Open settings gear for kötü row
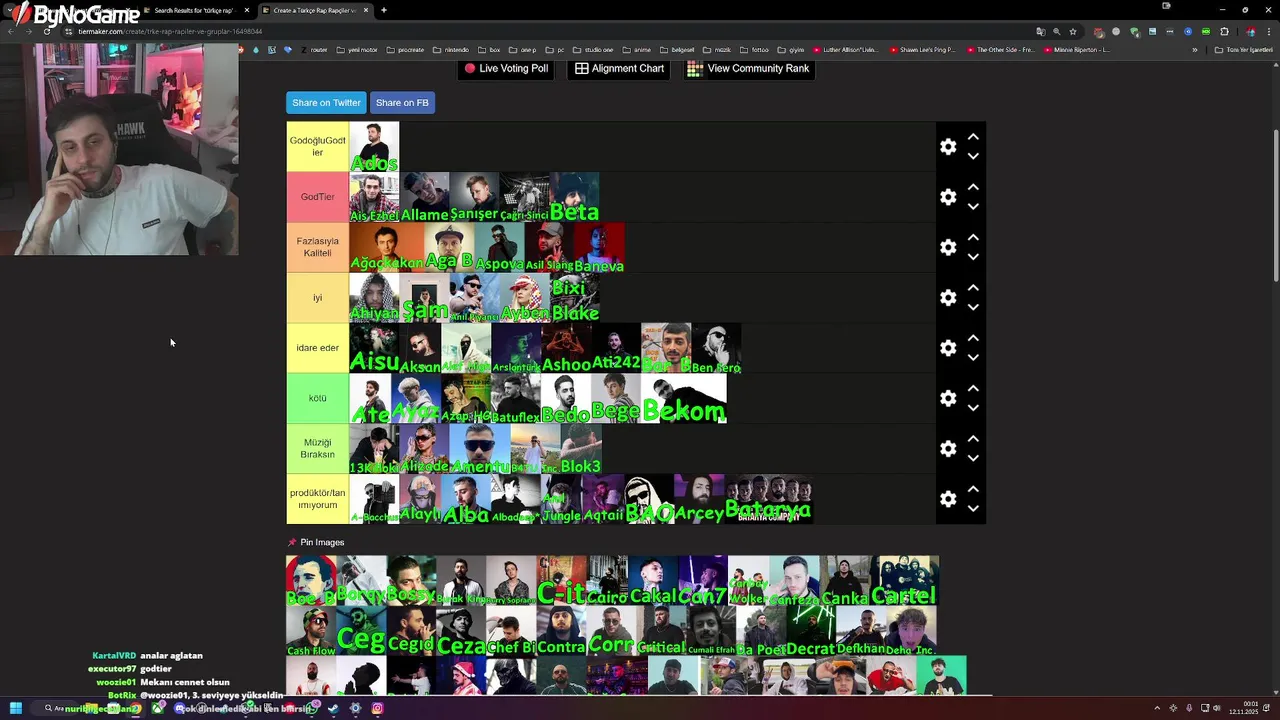 pyautogui.click(x=948, y=398)
